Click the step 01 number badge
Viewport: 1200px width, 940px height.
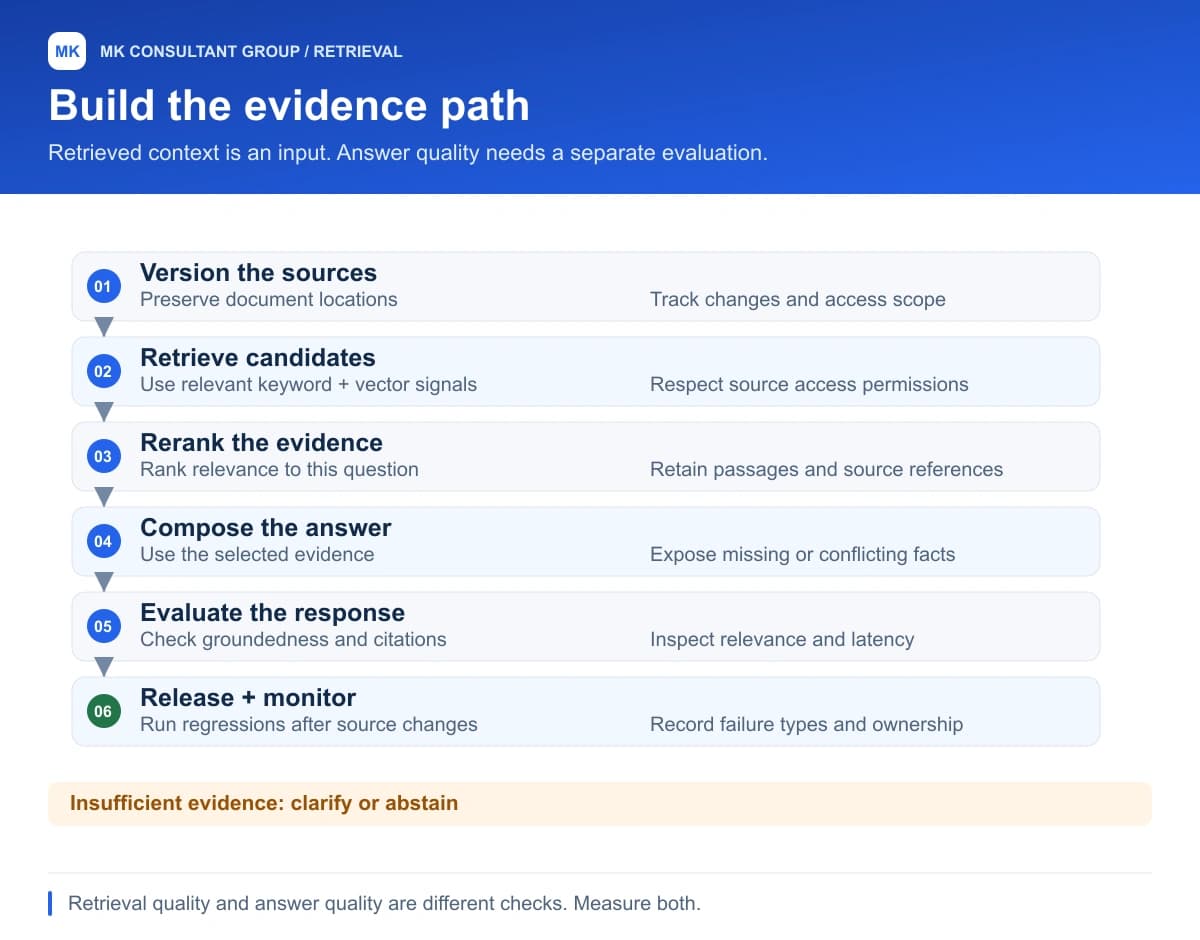point(103,286)
